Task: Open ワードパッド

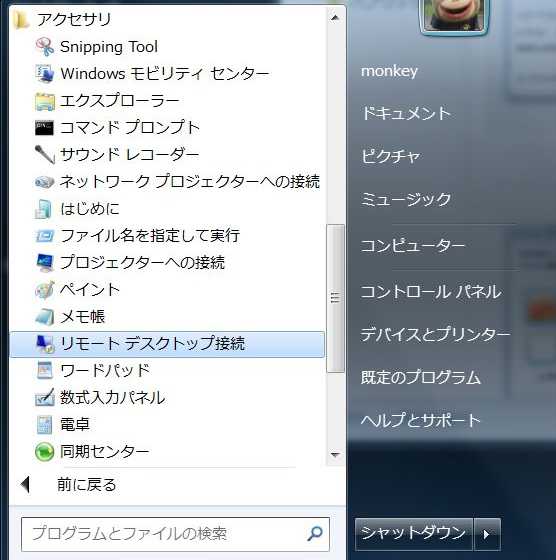Action: [x=167, y=370]
